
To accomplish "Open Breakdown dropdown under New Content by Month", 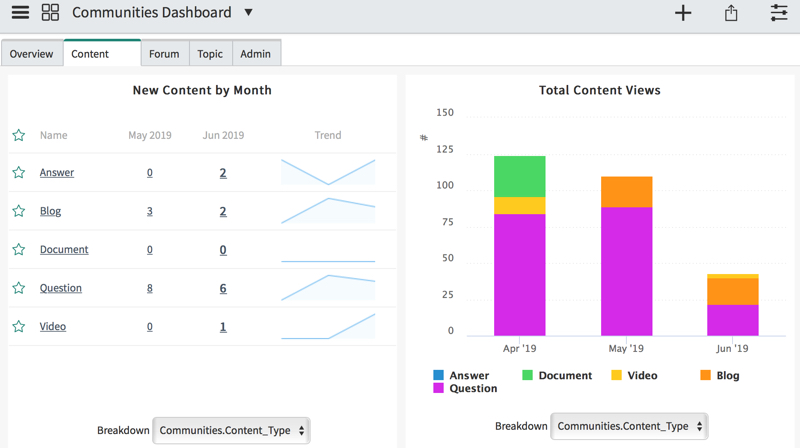I will (x=232, y=430).
